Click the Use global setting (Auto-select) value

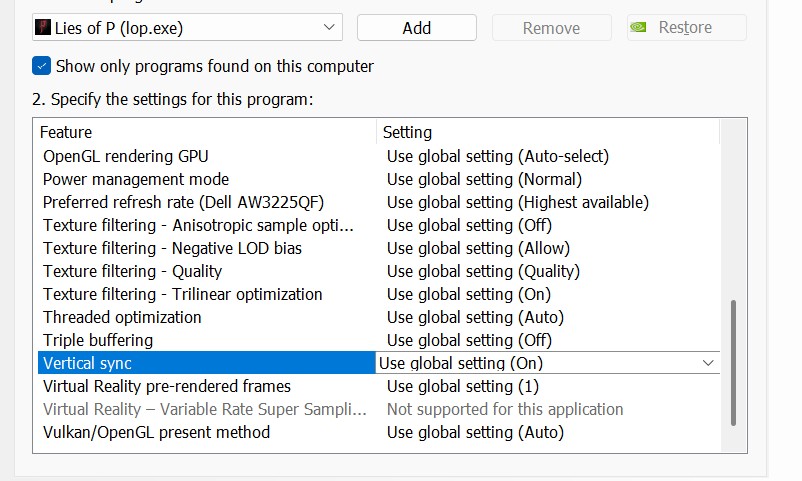498,156
